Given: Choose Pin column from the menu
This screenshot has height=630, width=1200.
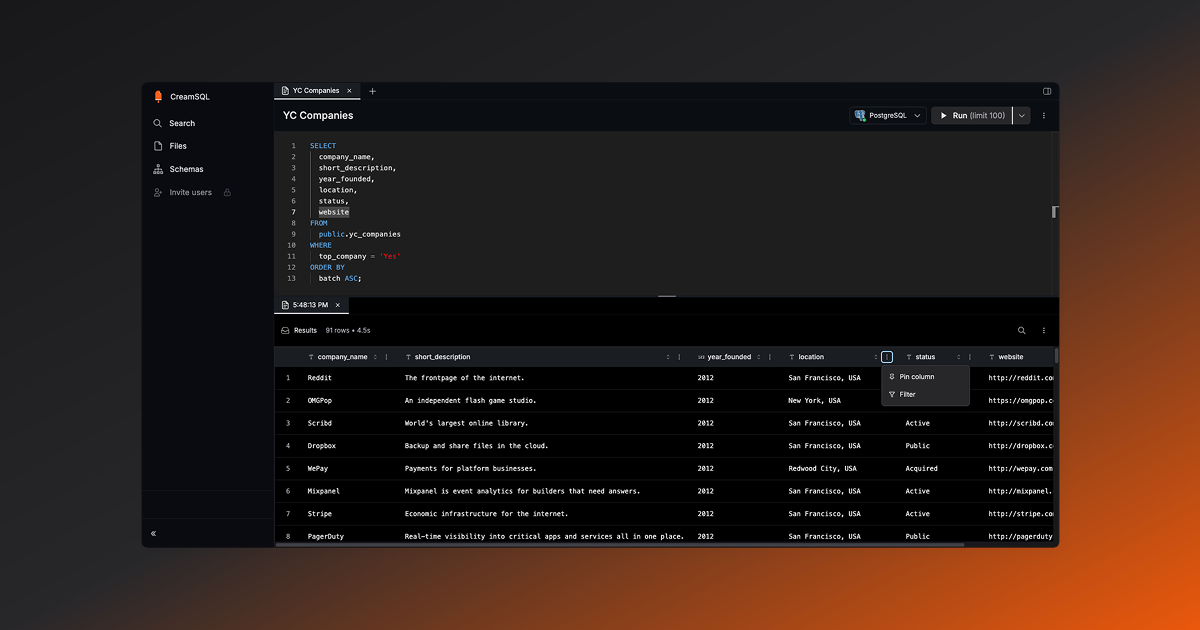Looking at the screenshot, I should [x=916, y=377].
